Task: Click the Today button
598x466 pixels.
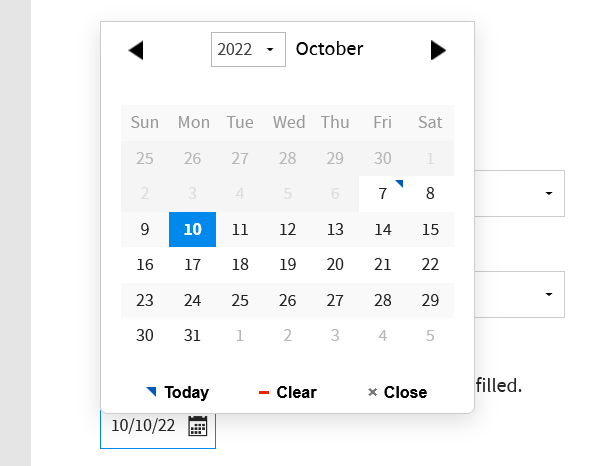Action: (x=178, y=392)
